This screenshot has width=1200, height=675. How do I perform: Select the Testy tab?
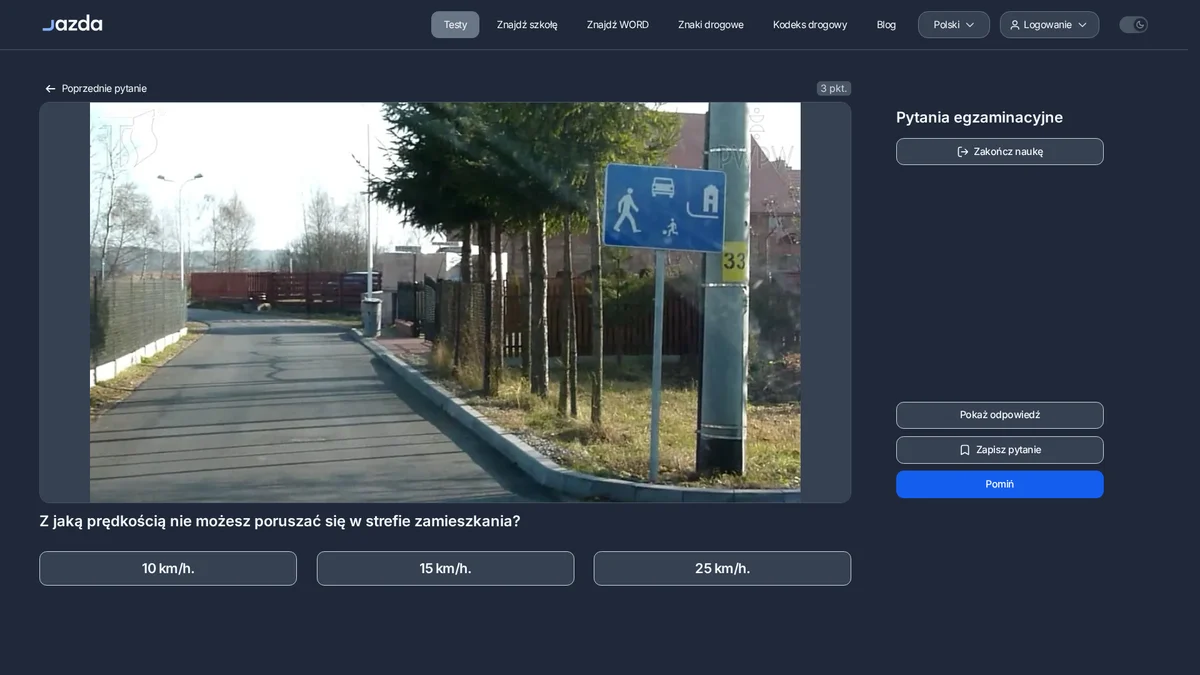455,25
